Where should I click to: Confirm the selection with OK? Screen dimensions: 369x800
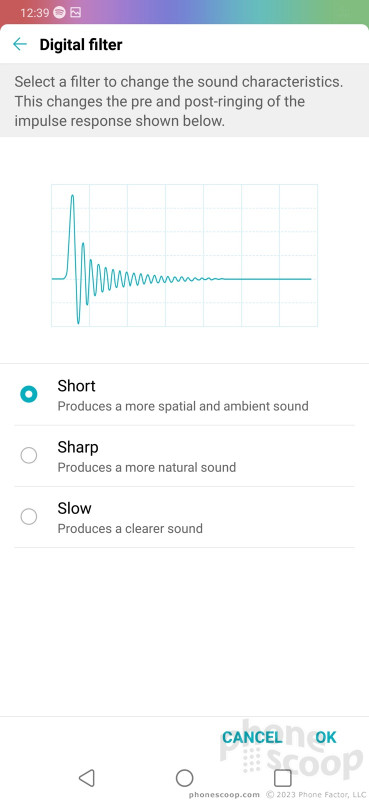326,737
